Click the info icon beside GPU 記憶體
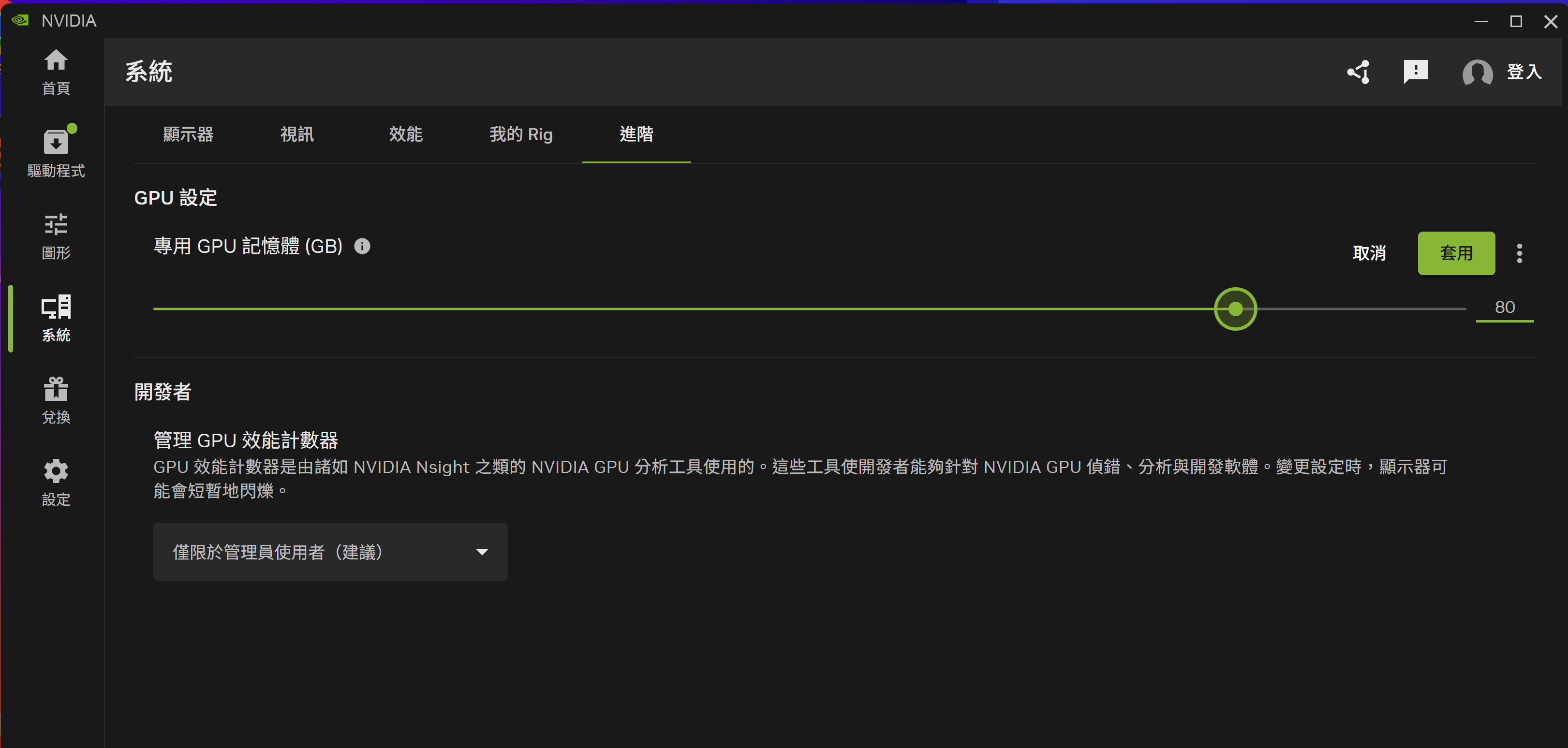The height and width of the screenshot is (748, 1568). point(362,246)
